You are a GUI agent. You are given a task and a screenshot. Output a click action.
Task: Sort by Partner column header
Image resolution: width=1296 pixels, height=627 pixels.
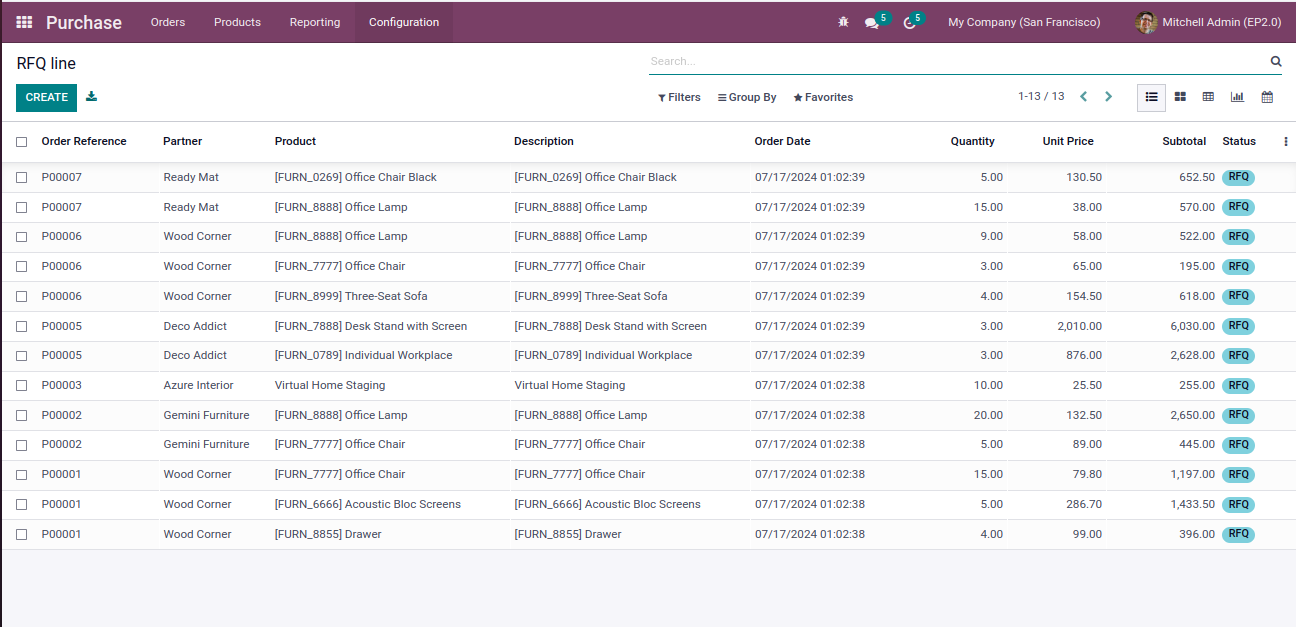[x=183, y=141]
